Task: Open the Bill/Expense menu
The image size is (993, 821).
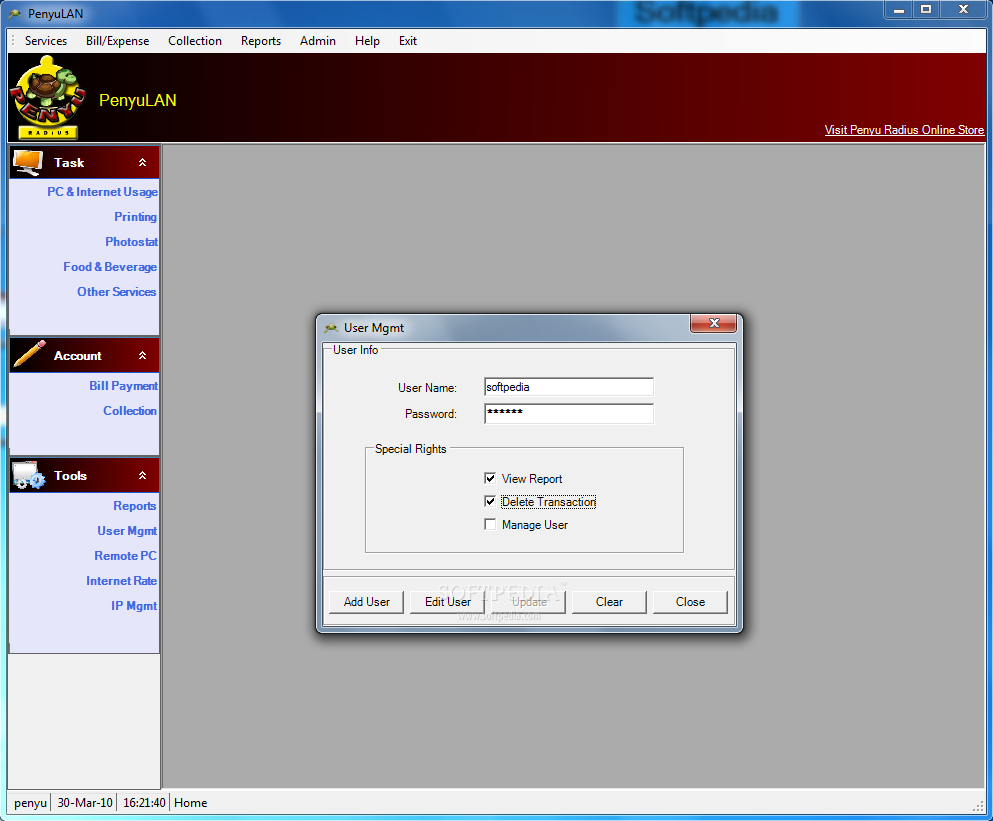Action: [117, 41]
